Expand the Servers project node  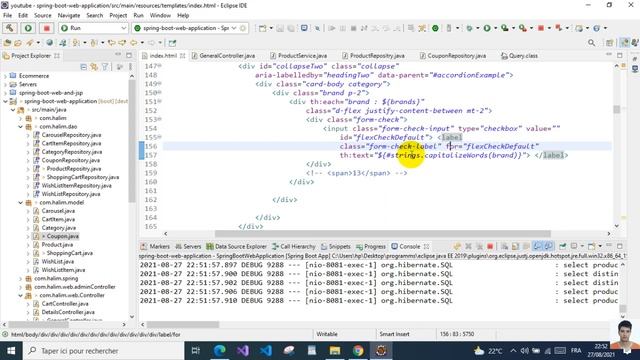(x=5, y=84)
